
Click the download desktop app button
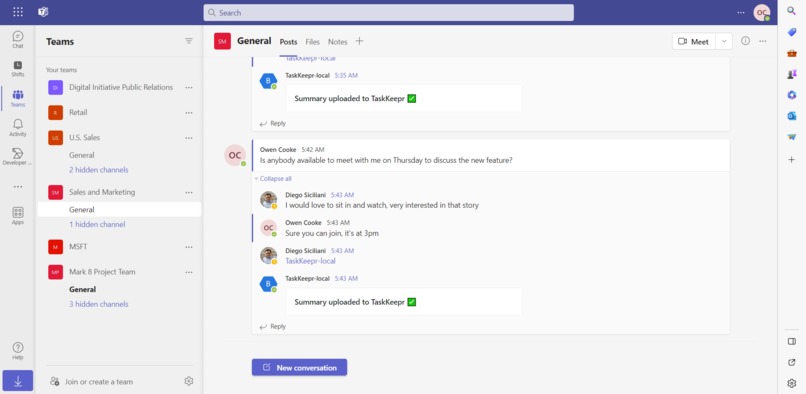tap(18, 381)
